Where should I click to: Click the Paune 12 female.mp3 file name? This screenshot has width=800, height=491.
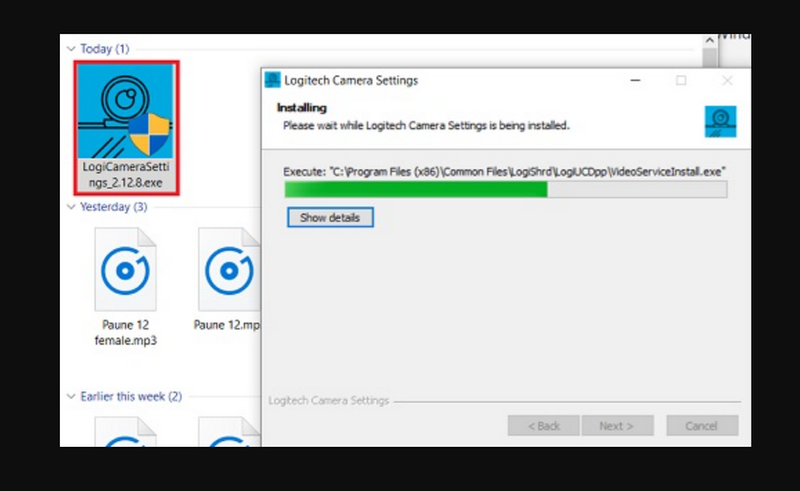126,333
